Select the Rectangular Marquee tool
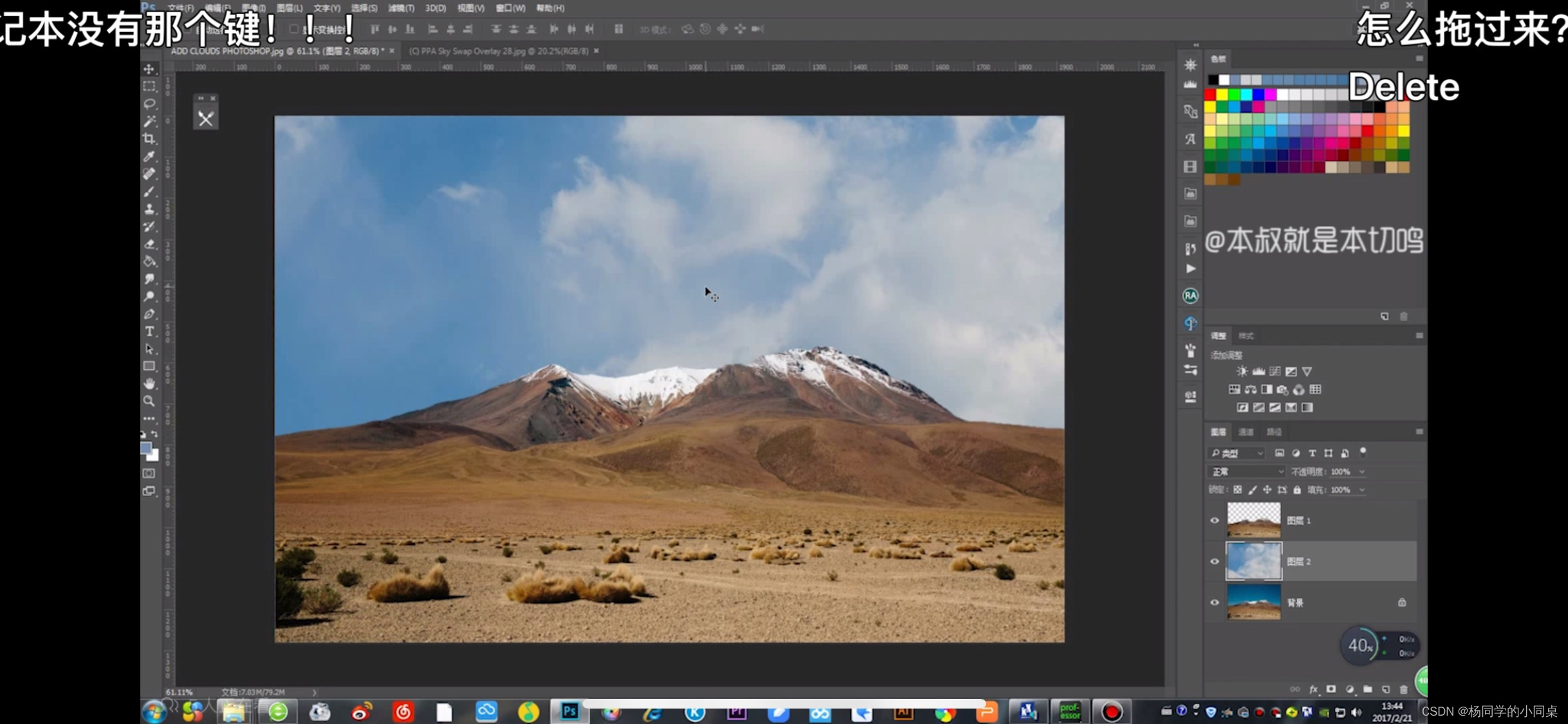 (x=149, y=86)
